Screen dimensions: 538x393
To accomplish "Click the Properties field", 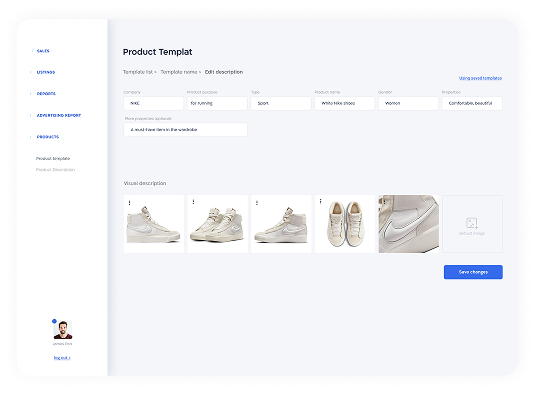I will point(472,103).
